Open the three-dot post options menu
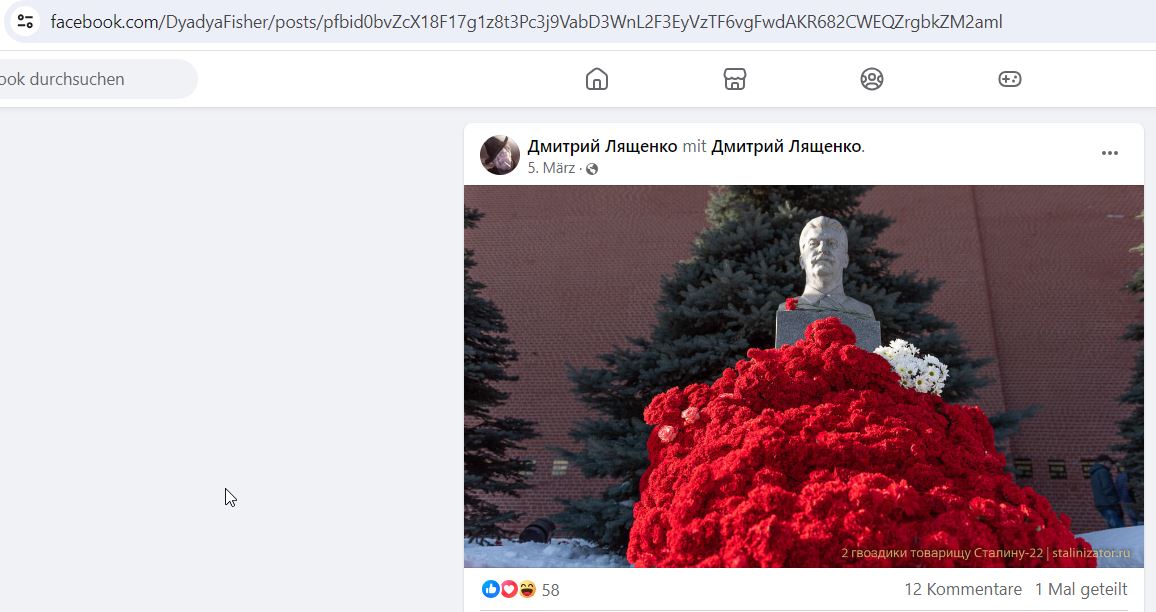This screenshot has width=1156, height=612. [x=1110, y=153]
